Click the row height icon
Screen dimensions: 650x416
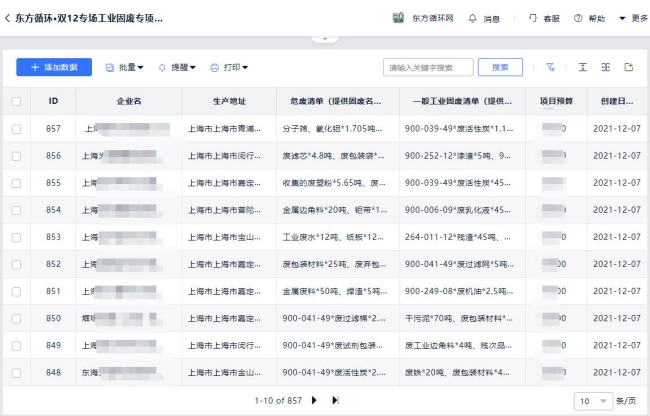[x=583, y=67]
